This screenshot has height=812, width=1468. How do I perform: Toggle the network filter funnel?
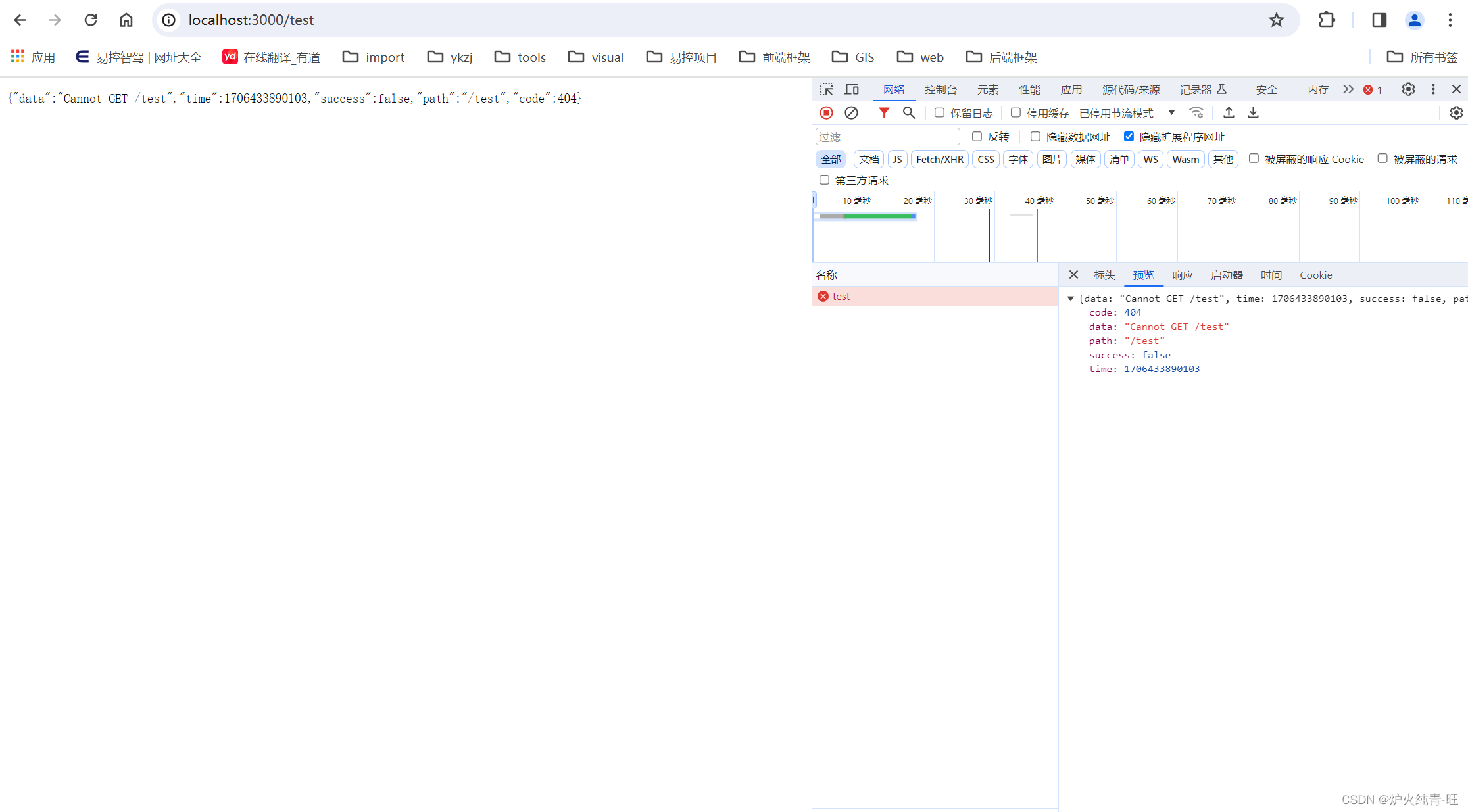click(x=884, y=113)
